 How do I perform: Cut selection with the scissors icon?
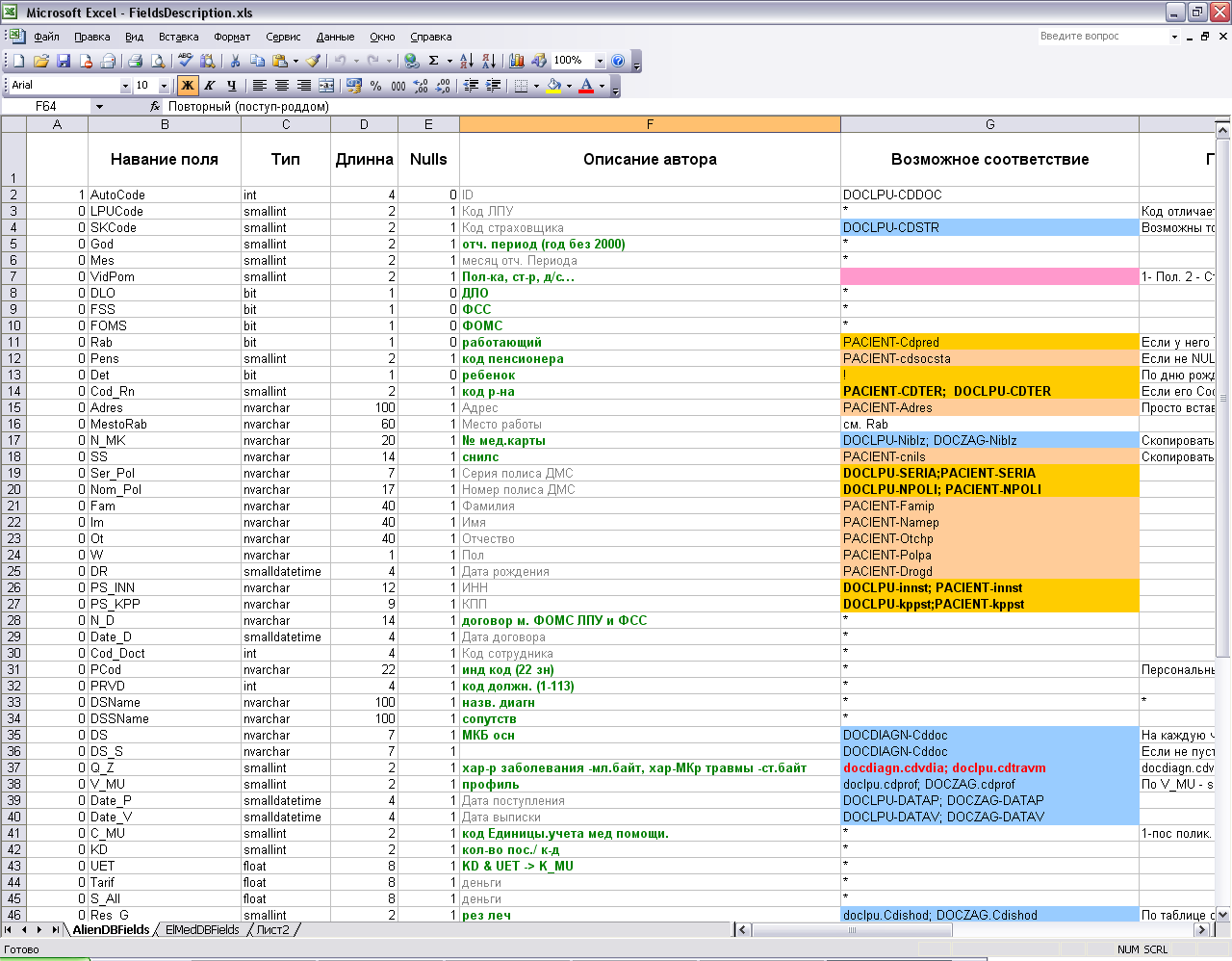[235, 61]
